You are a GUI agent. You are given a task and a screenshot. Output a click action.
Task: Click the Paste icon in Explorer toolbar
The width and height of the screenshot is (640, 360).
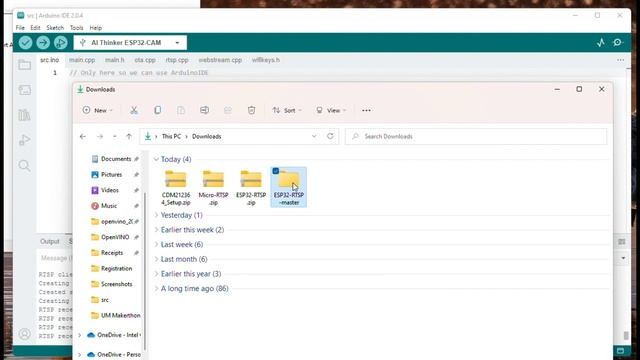pyautogui.click(x=181, y=110)
